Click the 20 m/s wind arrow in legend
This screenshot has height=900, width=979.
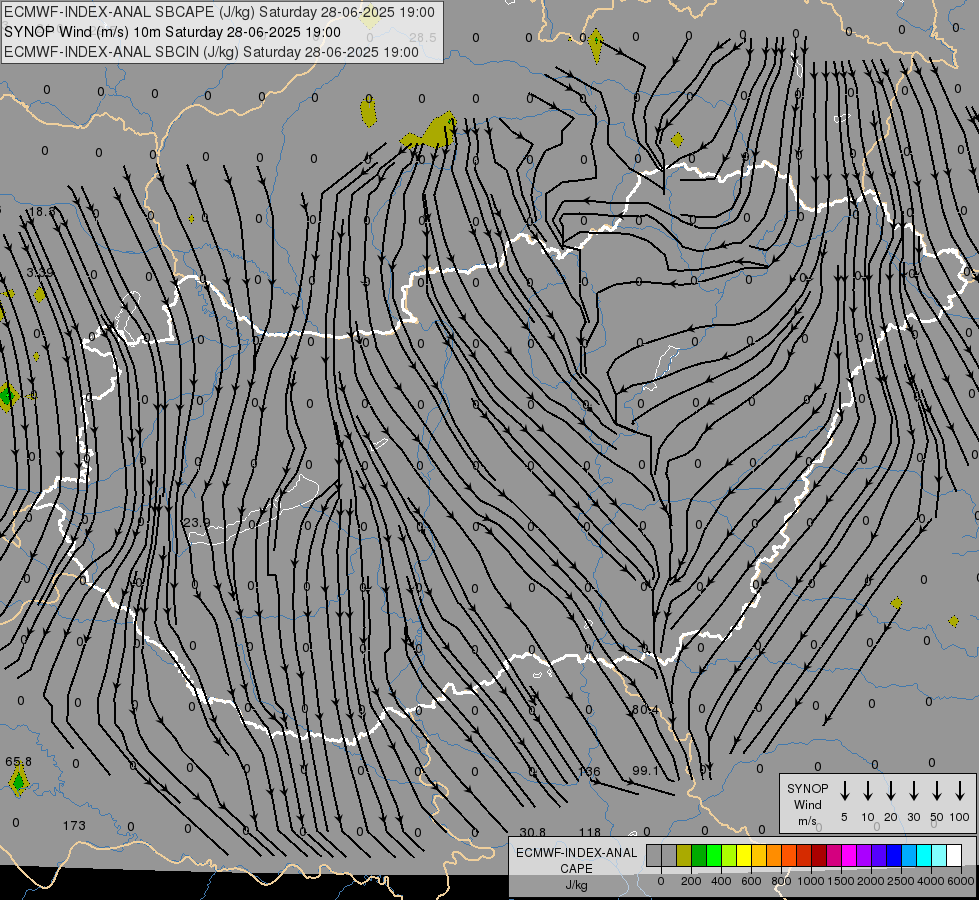click(891, 791)
